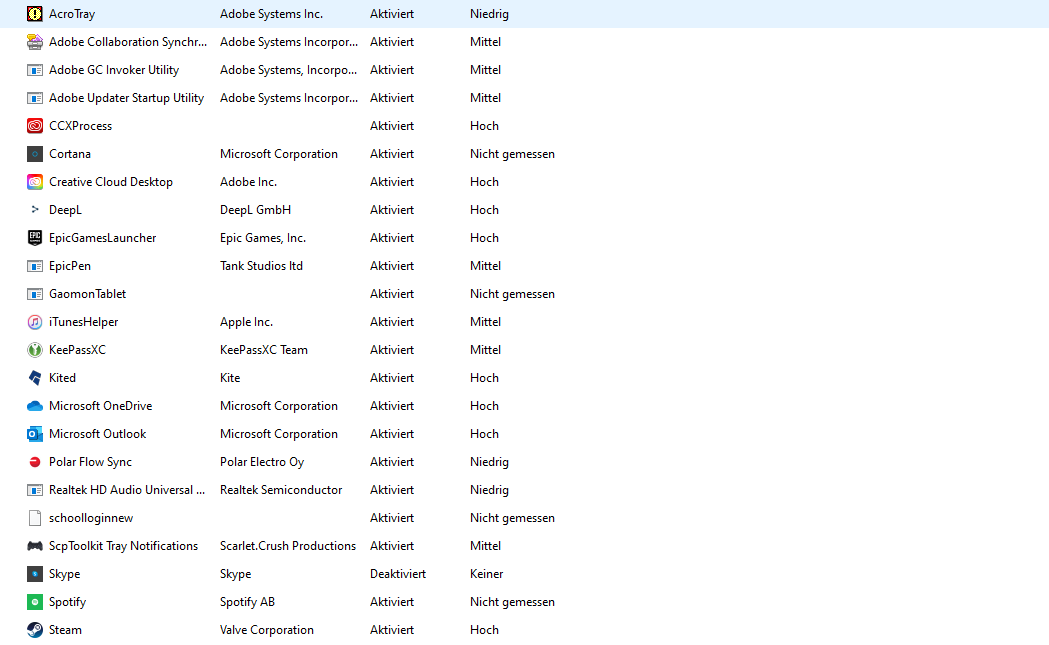
Task: Click publisher Epic Games, Inc.
Action: (x=263, y=238)
